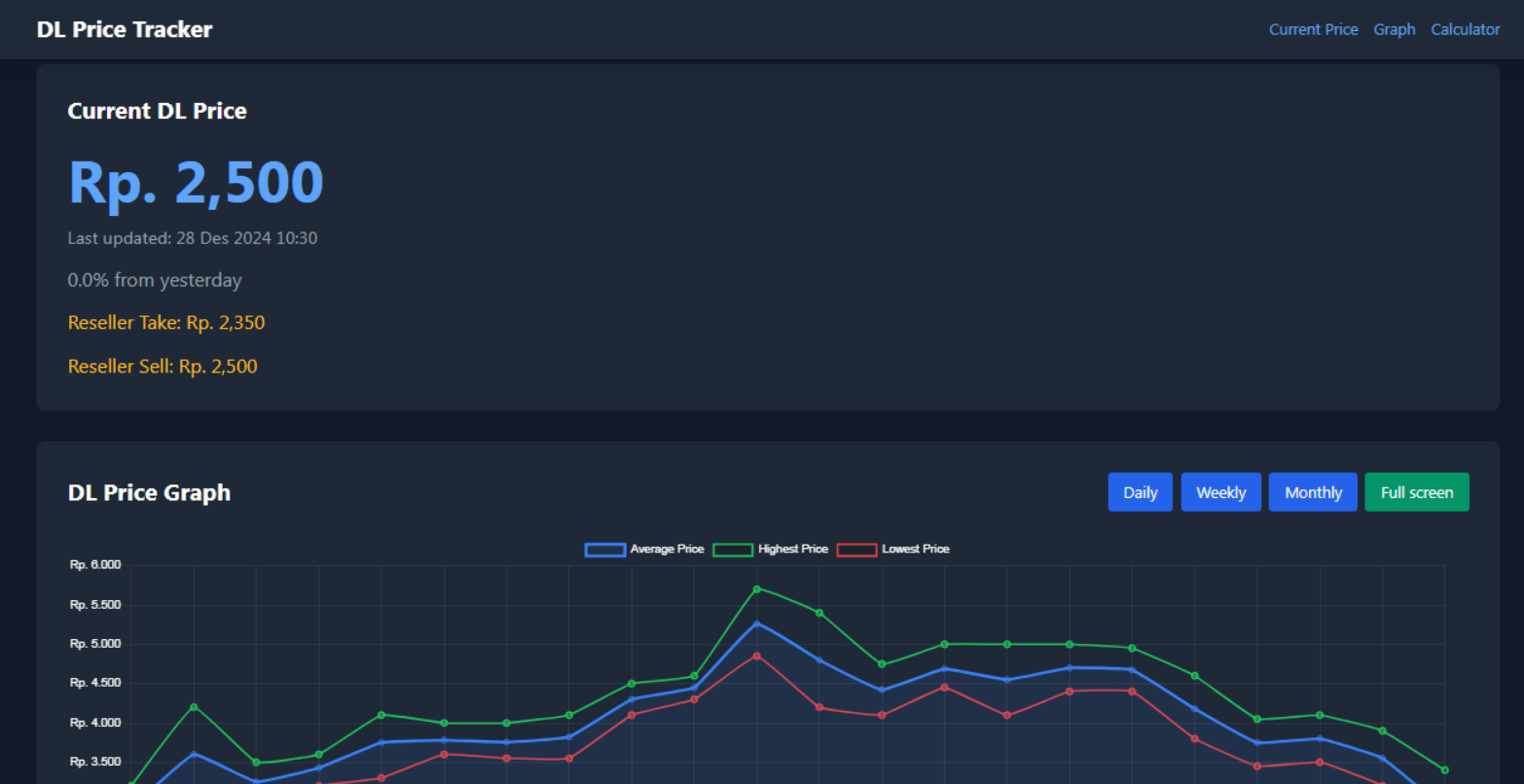Viewport: 1524px width, 784px height.
Task: Open the Calculator nav link
Action: 1465,29
